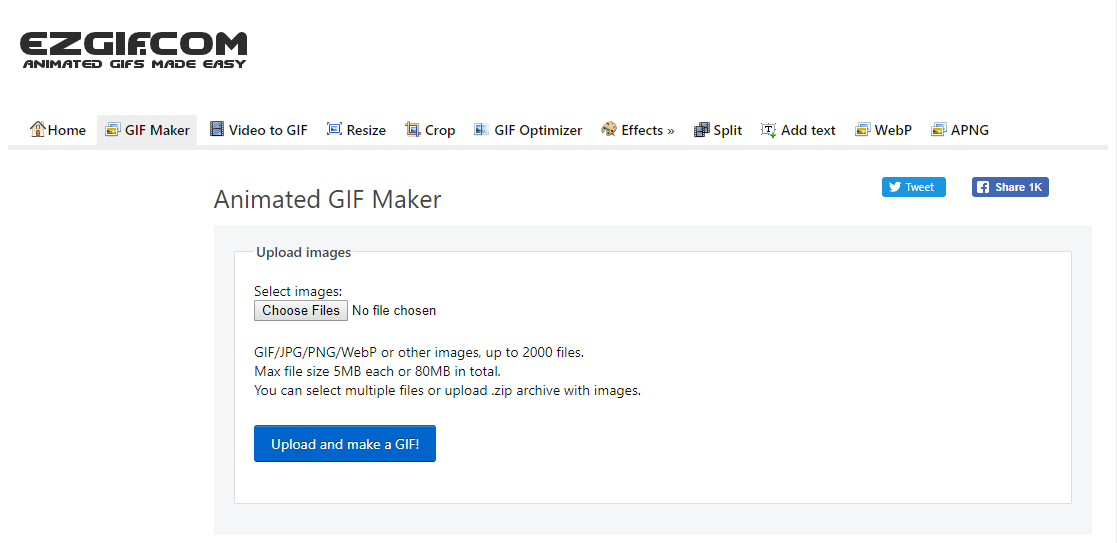This screenshot has width=1117, height=543.
Task: Share via the Tweet button
Action: [914, 187]
